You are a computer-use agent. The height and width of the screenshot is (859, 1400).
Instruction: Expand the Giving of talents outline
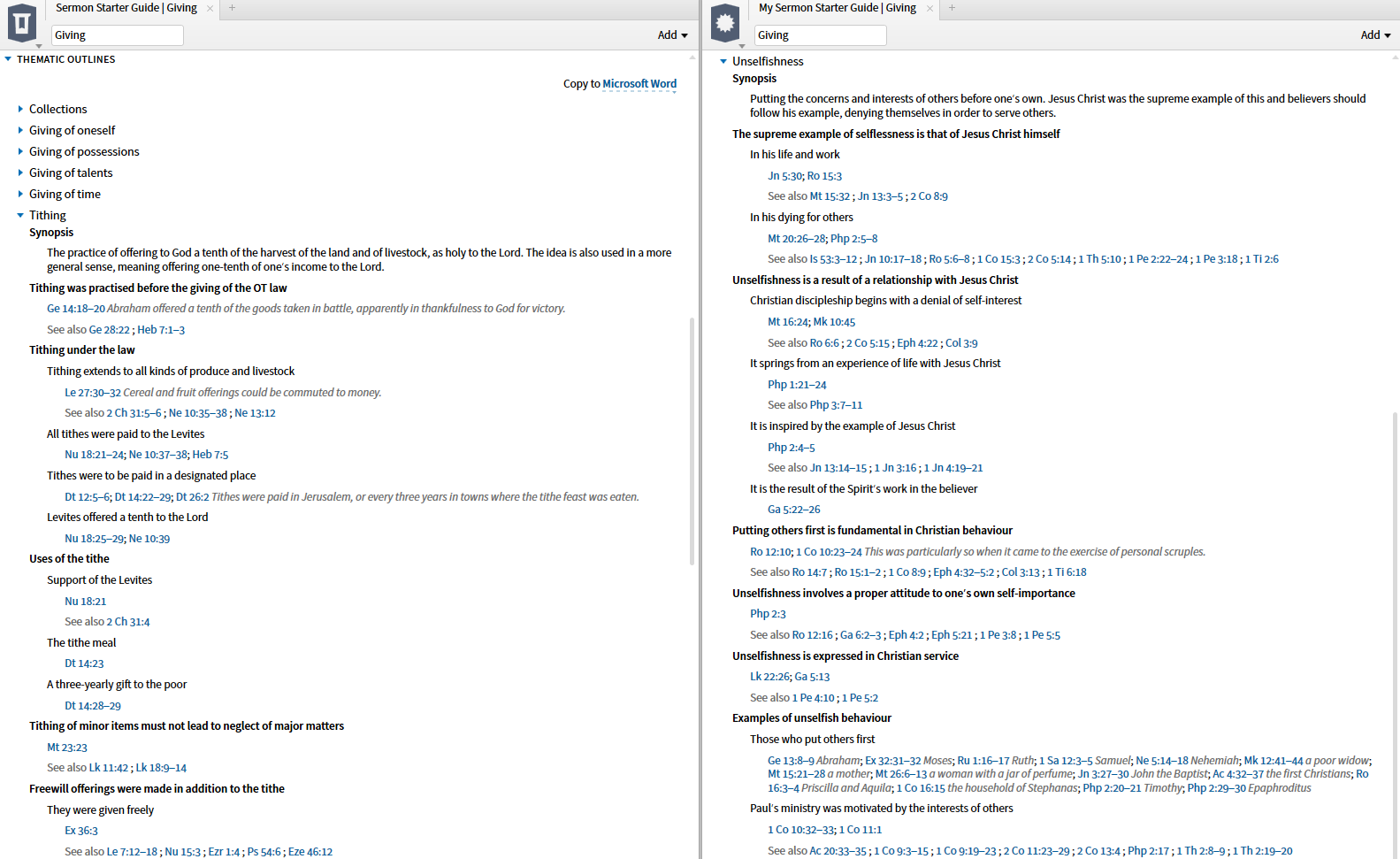click(x=20, y=173)
